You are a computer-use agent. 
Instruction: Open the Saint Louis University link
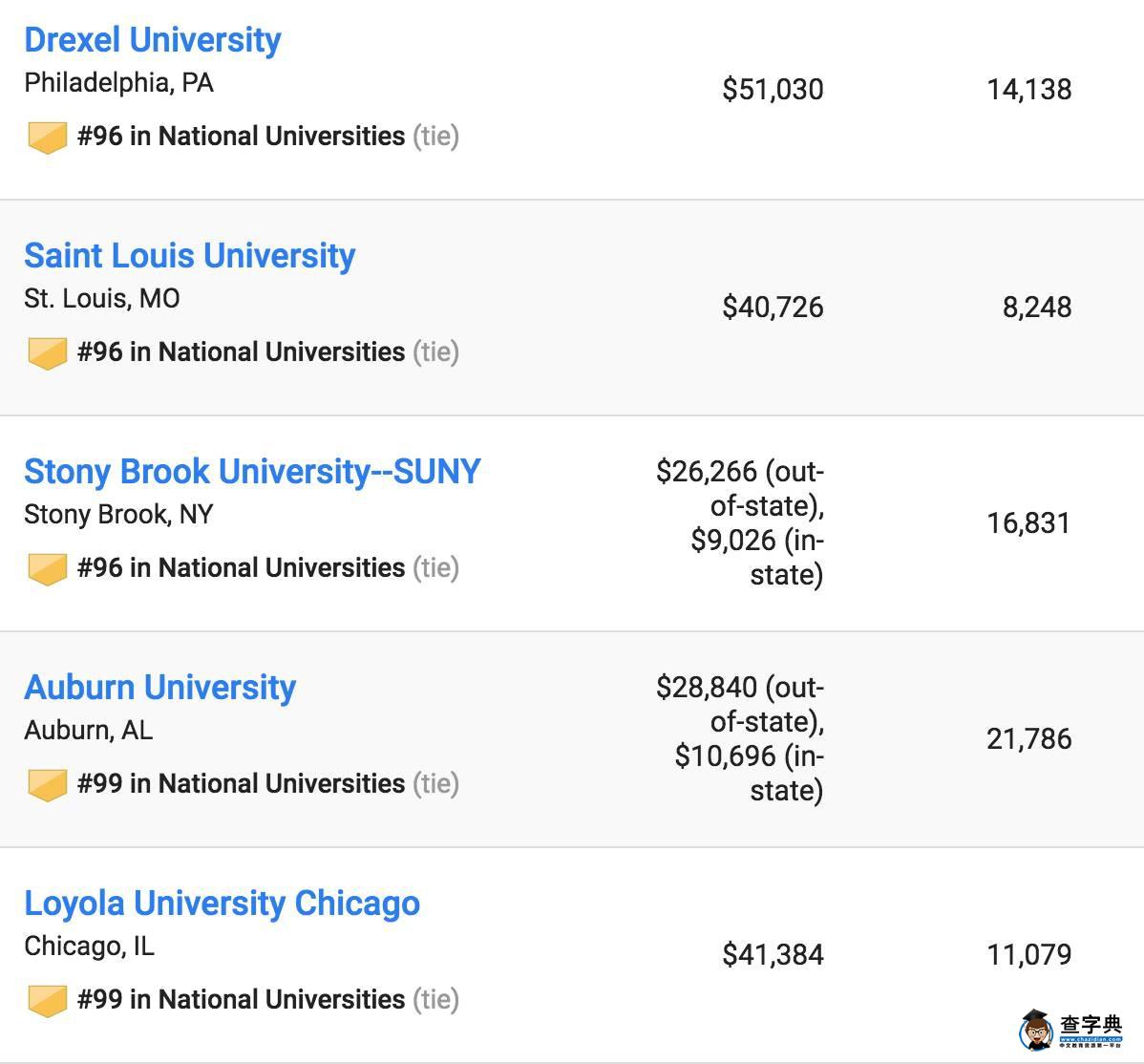pos(189,256)
